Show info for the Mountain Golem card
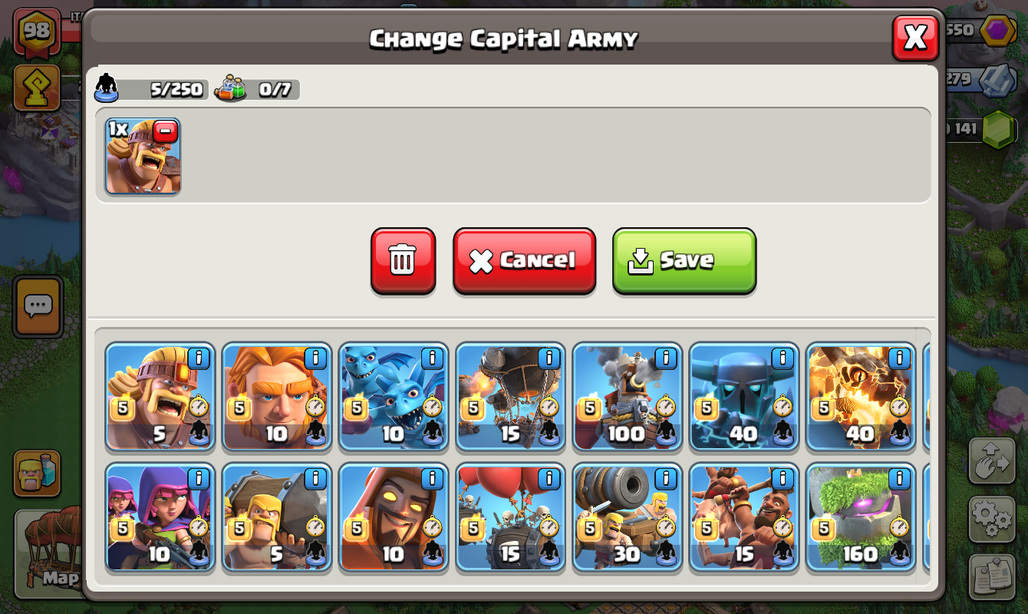Screen dimensions: 1028x614 click(x=899, y=479)
